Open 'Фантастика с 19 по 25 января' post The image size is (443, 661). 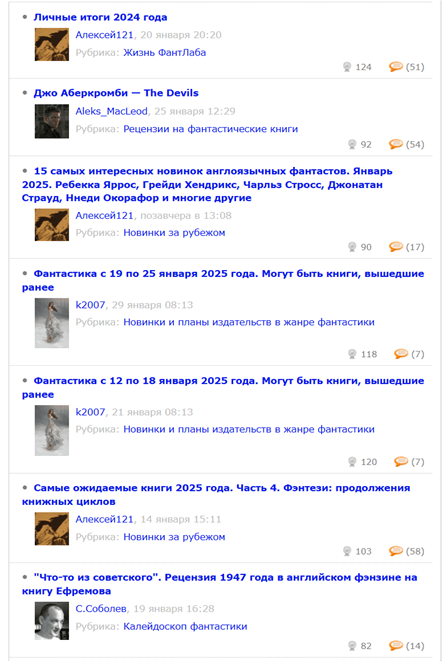tap(223, 280)
